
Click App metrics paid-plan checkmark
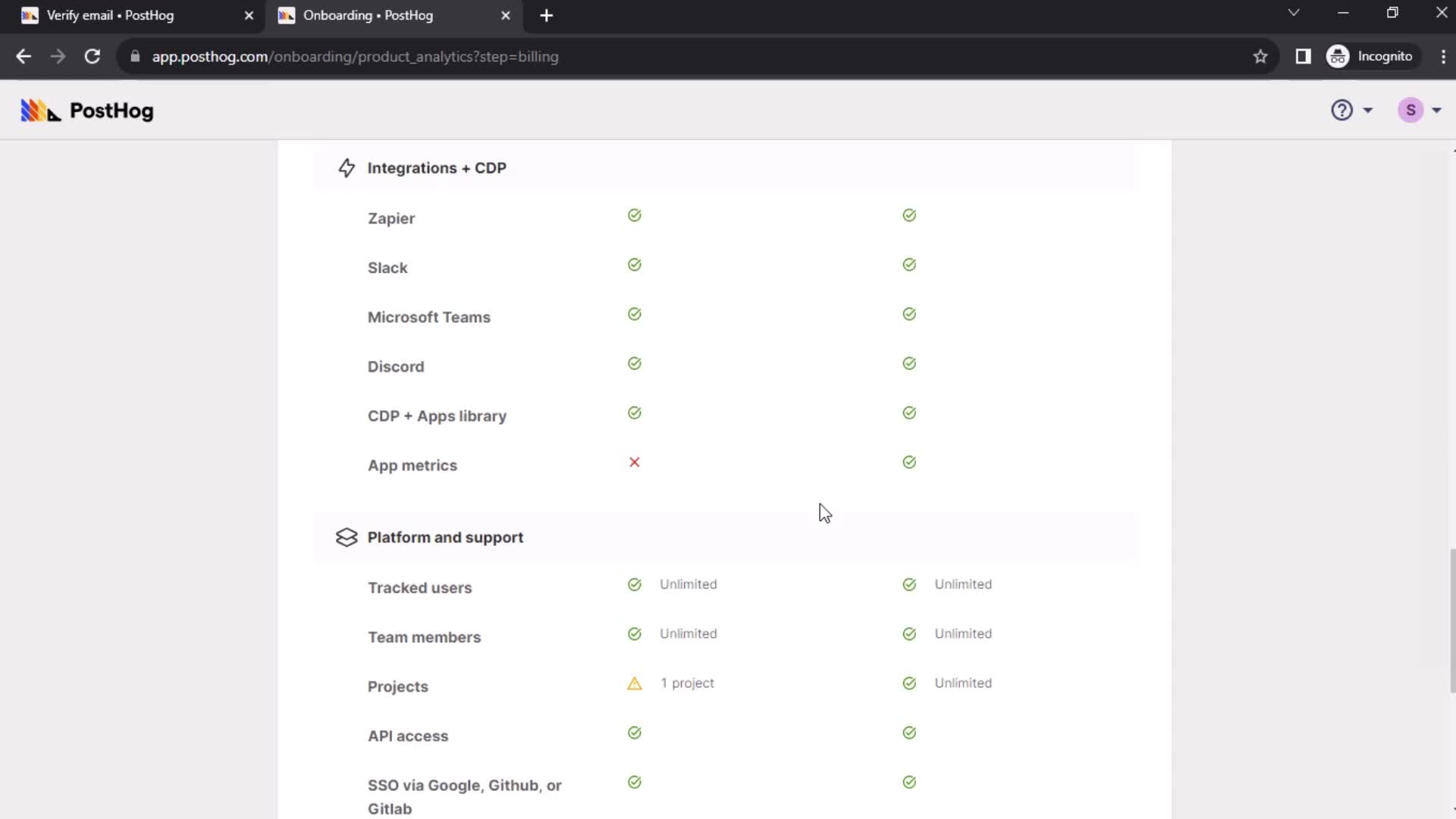pyautogui.click(x=909, y=462)
